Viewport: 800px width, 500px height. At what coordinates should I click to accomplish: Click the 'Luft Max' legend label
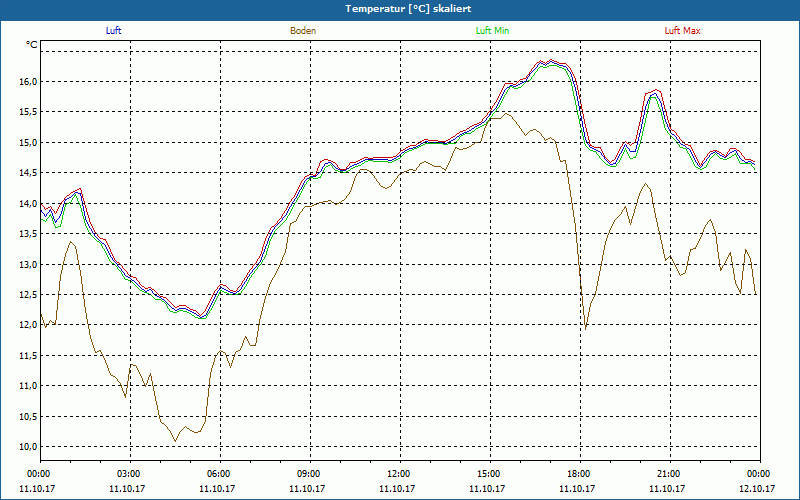pos(682,31)
